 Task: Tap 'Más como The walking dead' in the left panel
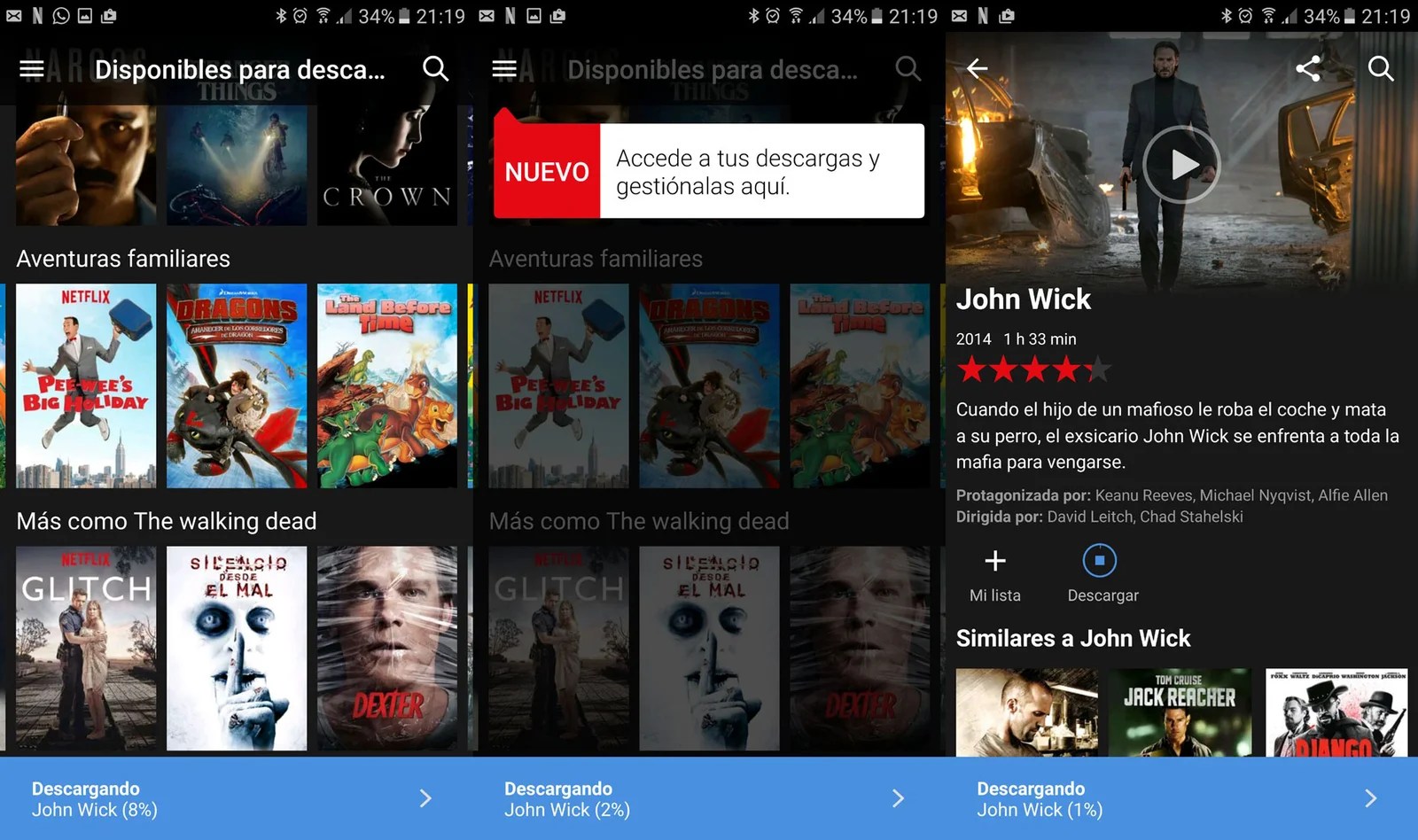[x=167, y=521]
